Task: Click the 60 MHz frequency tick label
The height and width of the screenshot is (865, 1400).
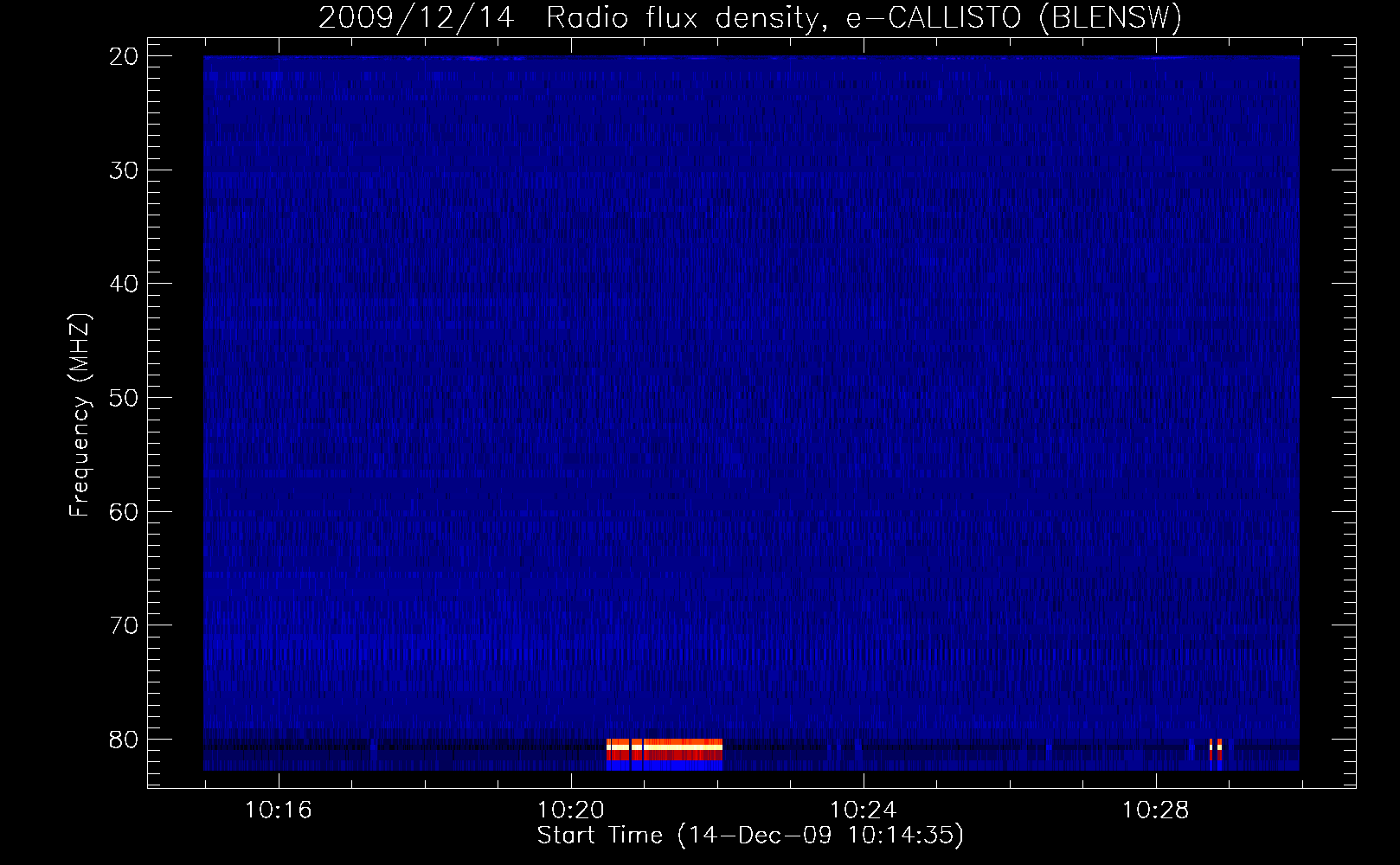Action: coord(124,512)
